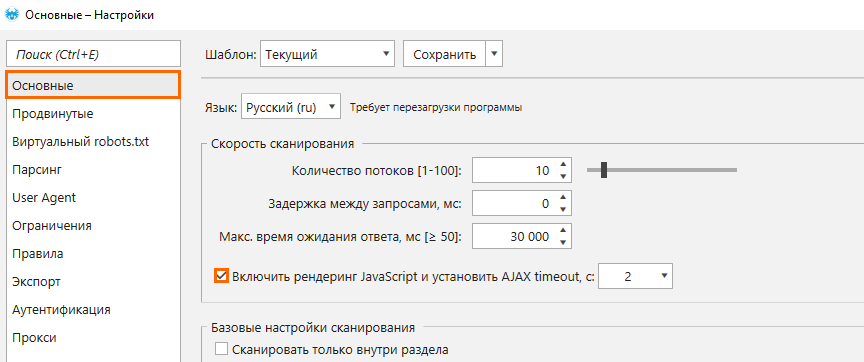Open the Виртуальный robots.txt section
Image resolution: width=864 pixels, height=362 pixels.
(93, 142)
